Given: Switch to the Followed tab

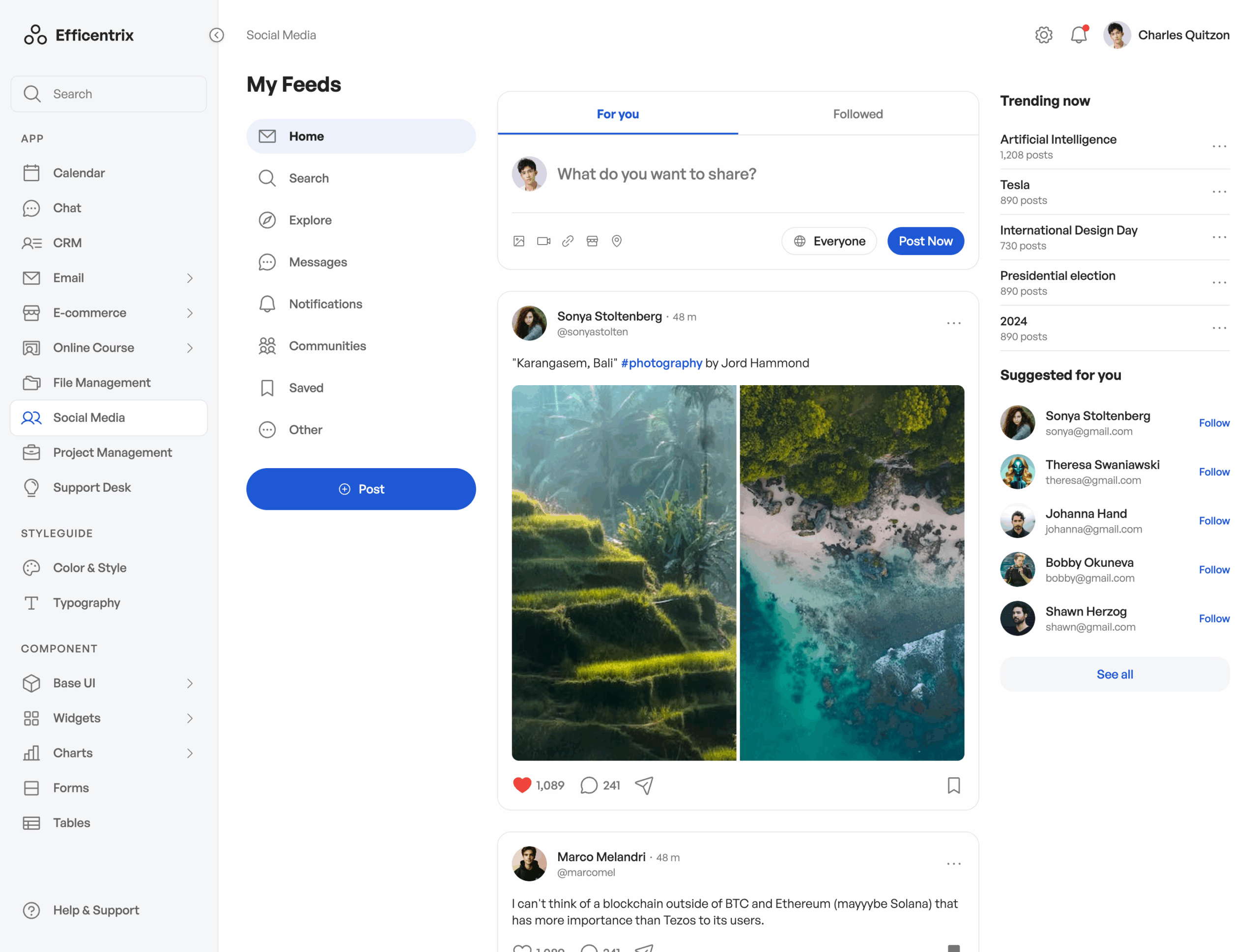Looking at the screenshot, I should tap(858, 113).
